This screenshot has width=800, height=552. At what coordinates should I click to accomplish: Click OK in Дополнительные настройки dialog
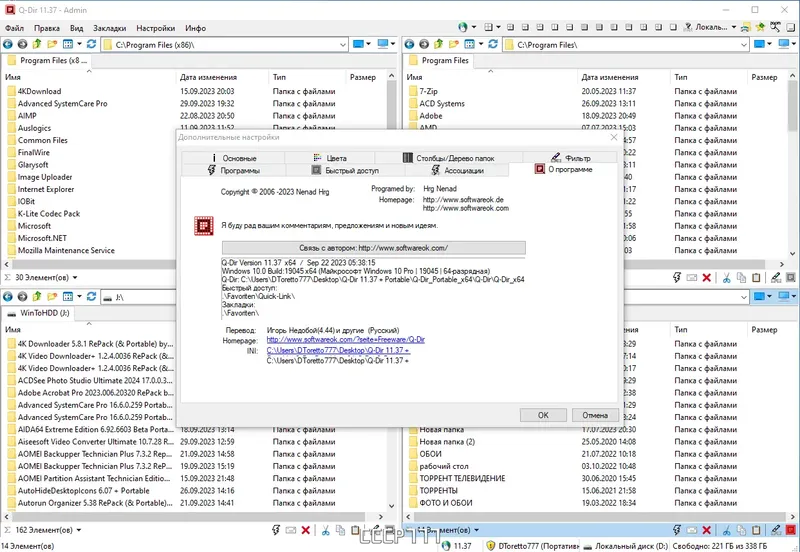pos(543,415)
